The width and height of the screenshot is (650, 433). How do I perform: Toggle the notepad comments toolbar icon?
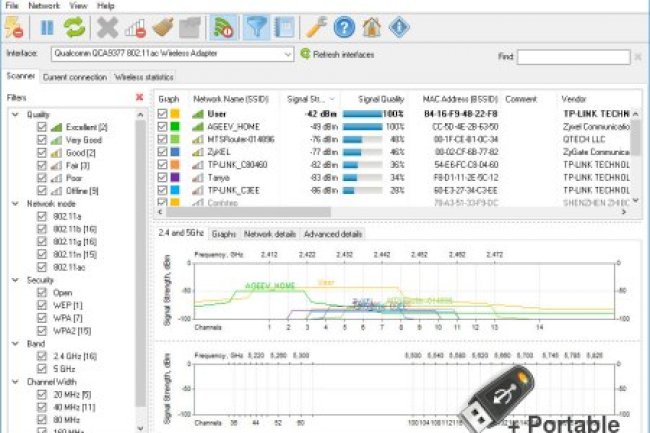point(284,27)
